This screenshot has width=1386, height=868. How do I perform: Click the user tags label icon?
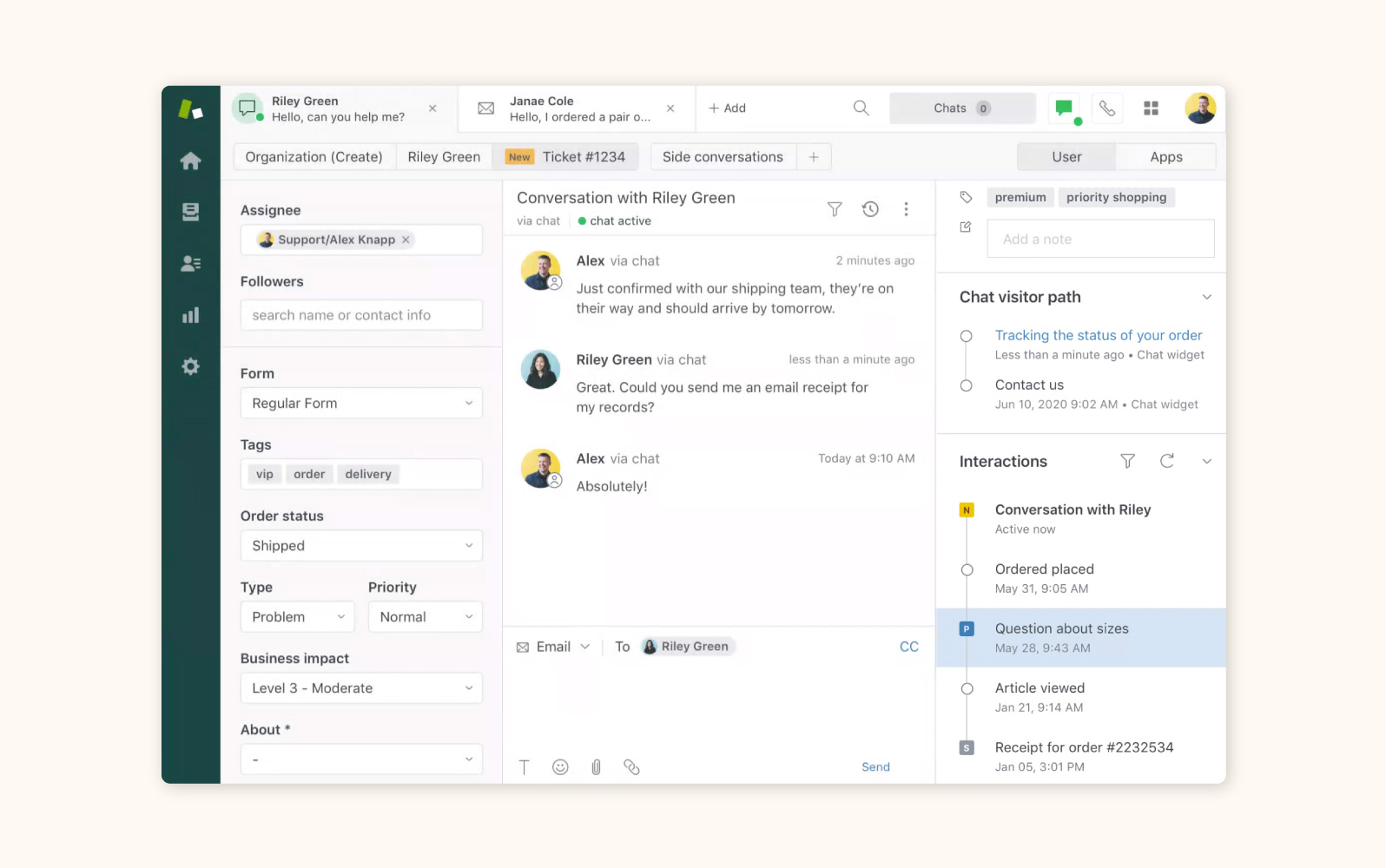point(966,197)
